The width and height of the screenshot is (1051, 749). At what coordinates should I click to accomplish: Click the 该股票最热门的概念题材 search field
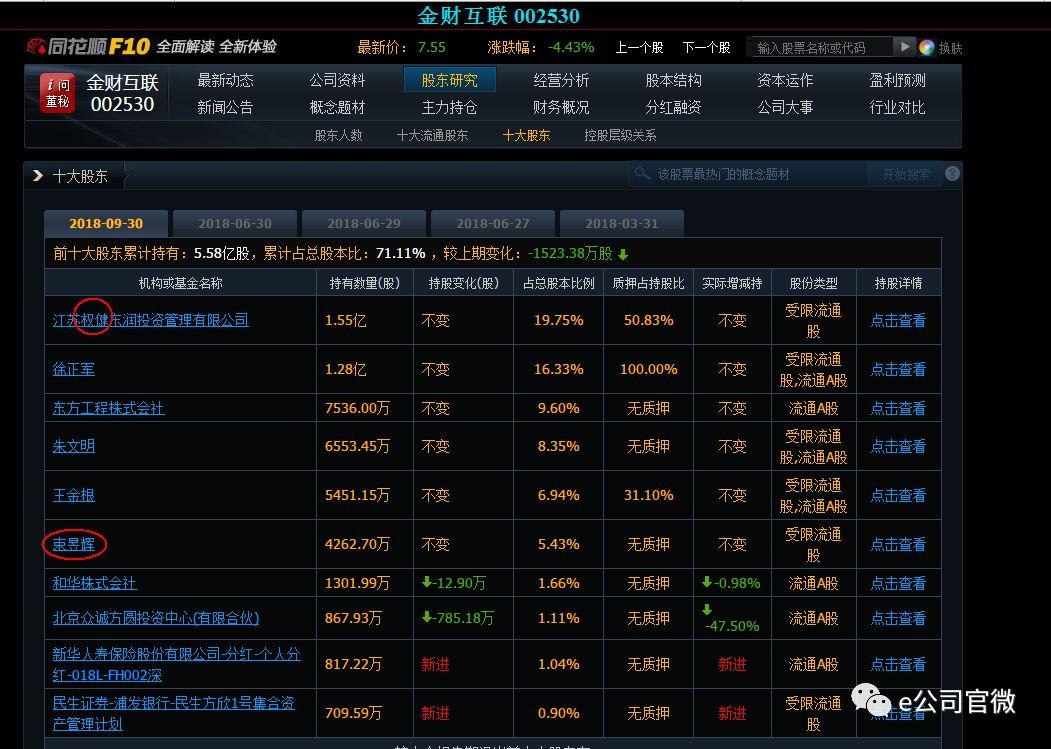pos(748,174)
